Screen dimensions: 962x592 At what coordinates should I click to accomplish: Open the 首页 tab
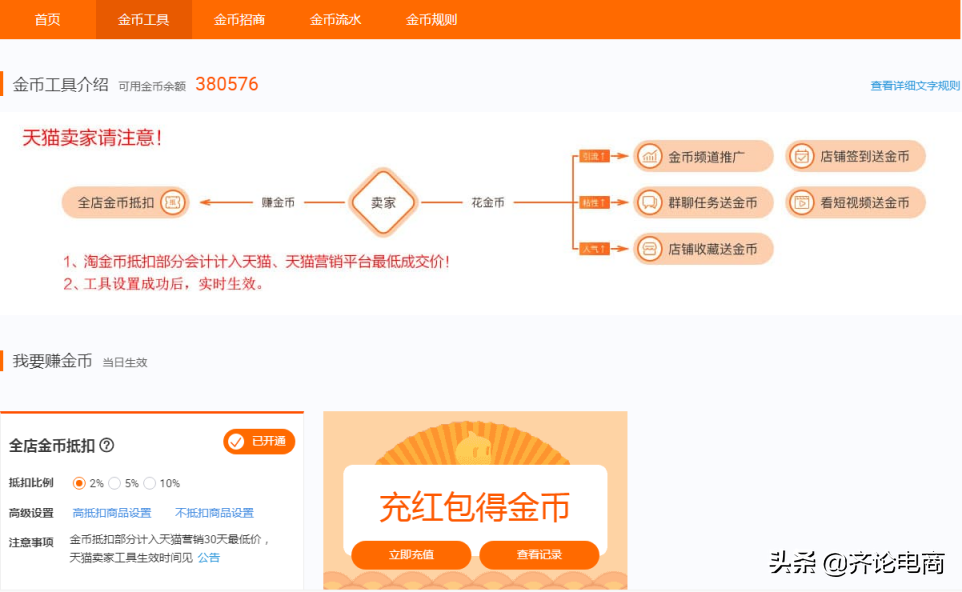tap(47, 20)
